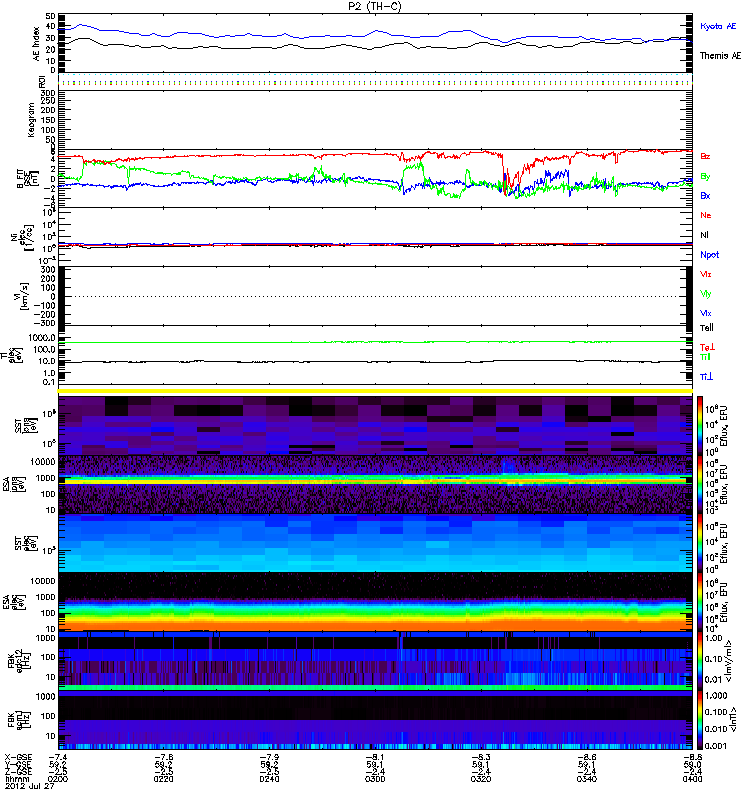This screenshot has height=800, width=750.
Task: Click the B_FIT GSE [nT] axis label
Action: click(x=27, y=179)
